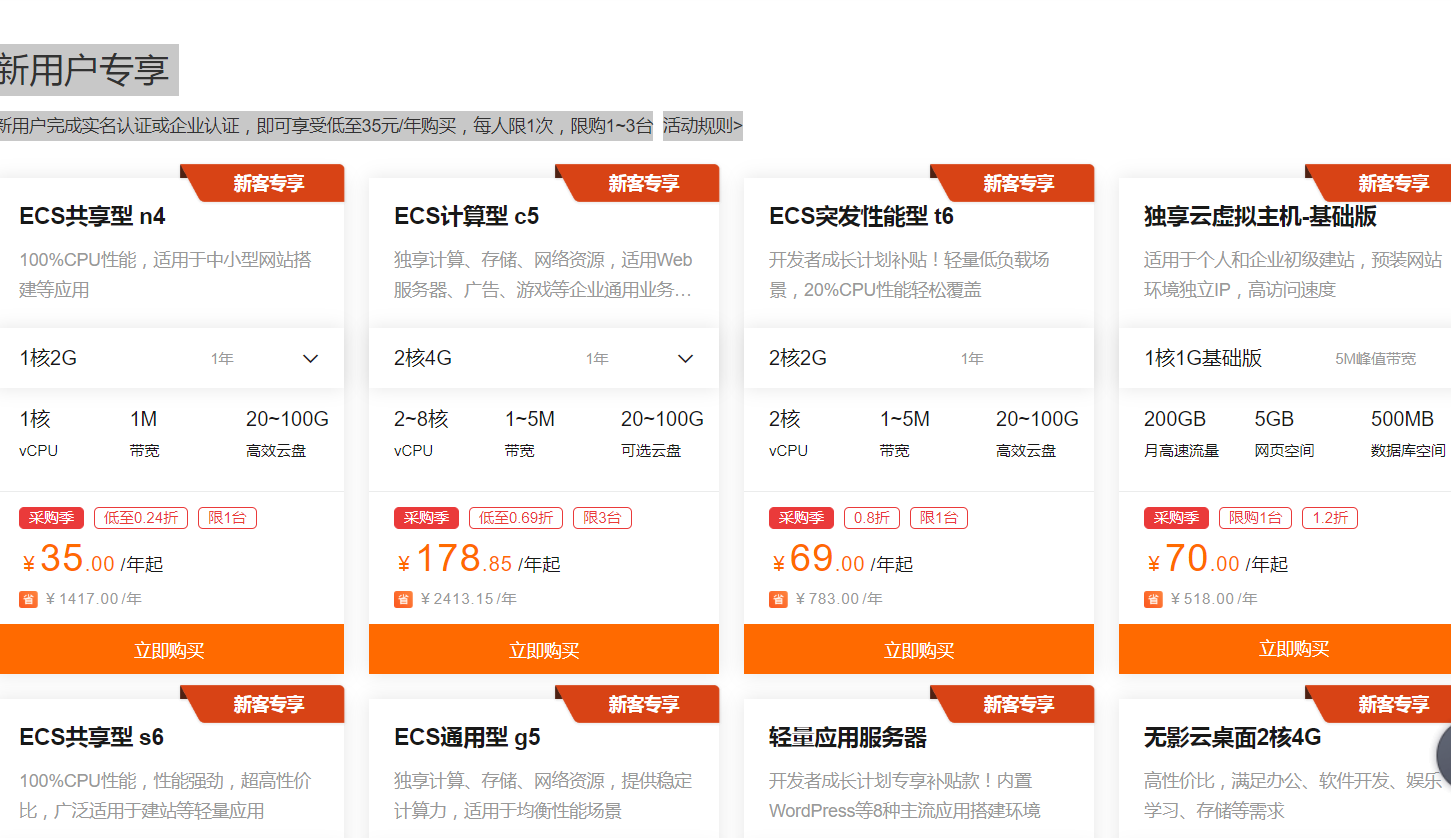Screen dimensions: 1451x838
Task: Open the ECS共享型 s6 card title
Action: 91,737
